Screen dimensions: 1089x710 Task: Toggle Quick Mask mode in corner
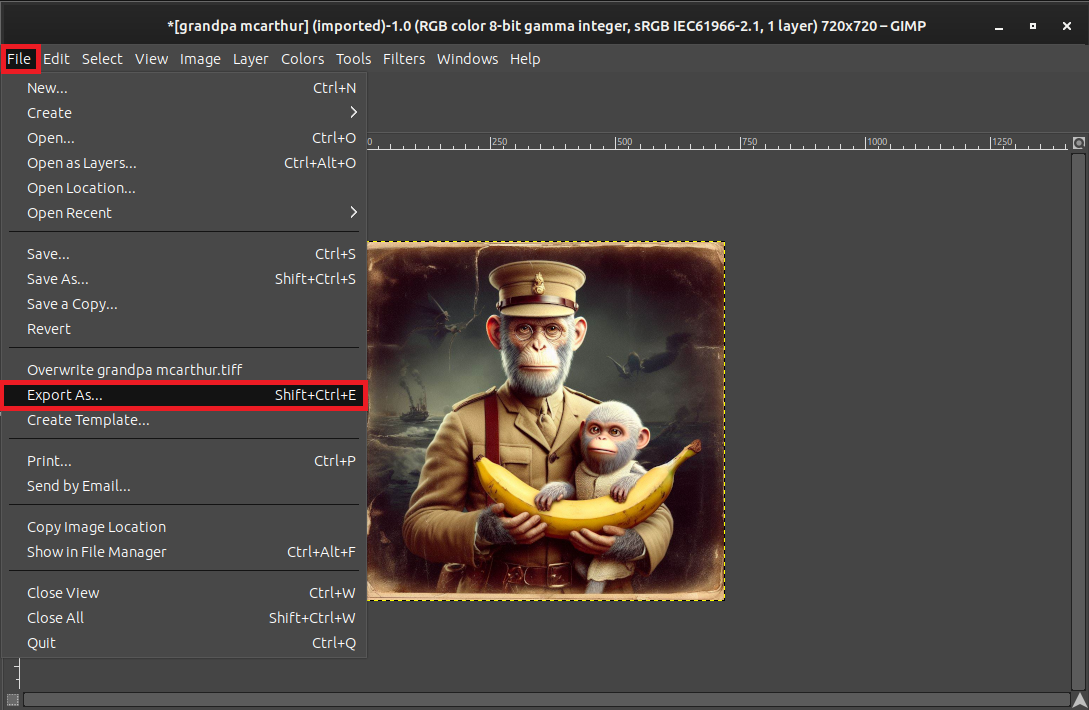(14, 697)
